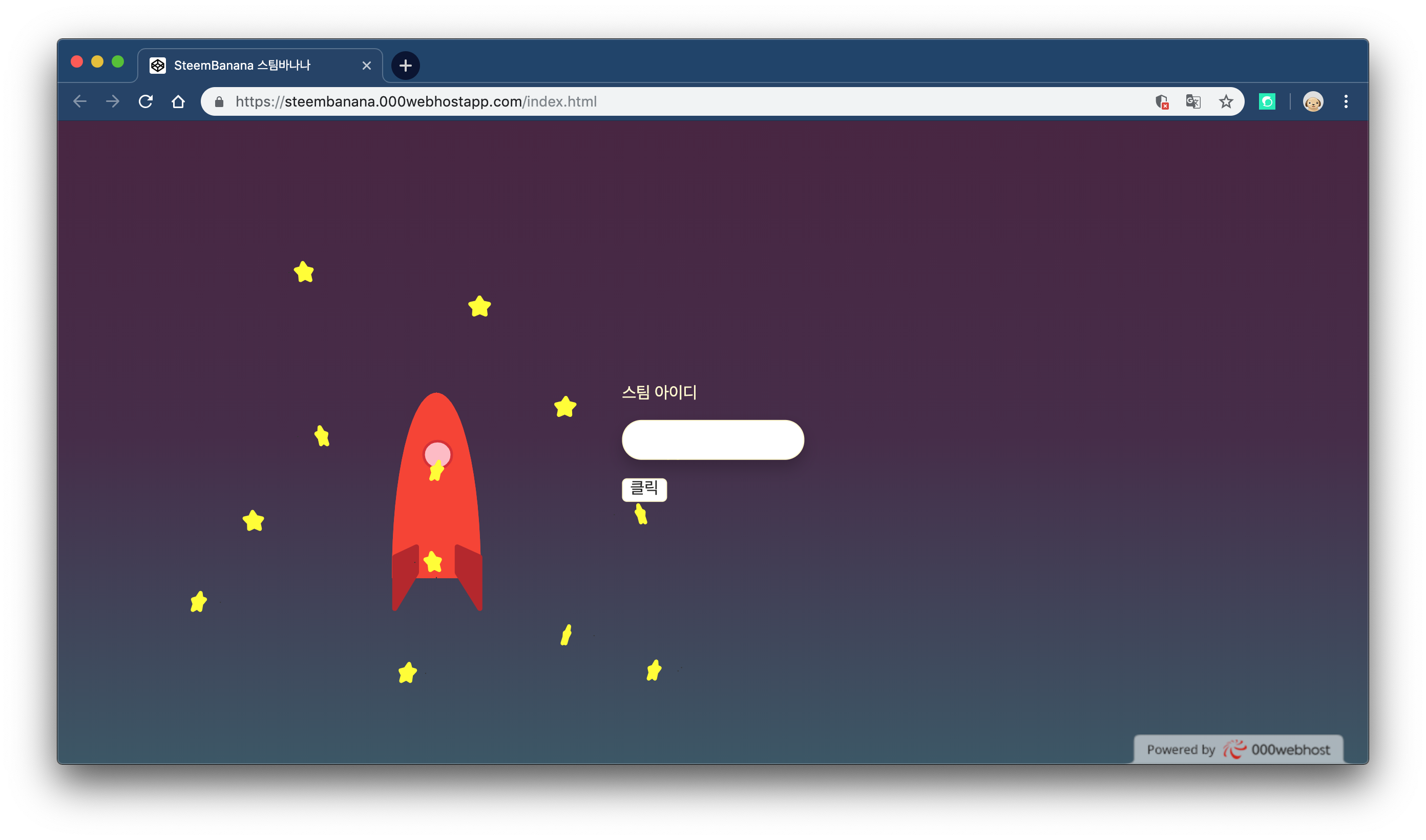Screen dimensions: 1426x840
Task: Open the profile avatar menu
Action: 1313,102
